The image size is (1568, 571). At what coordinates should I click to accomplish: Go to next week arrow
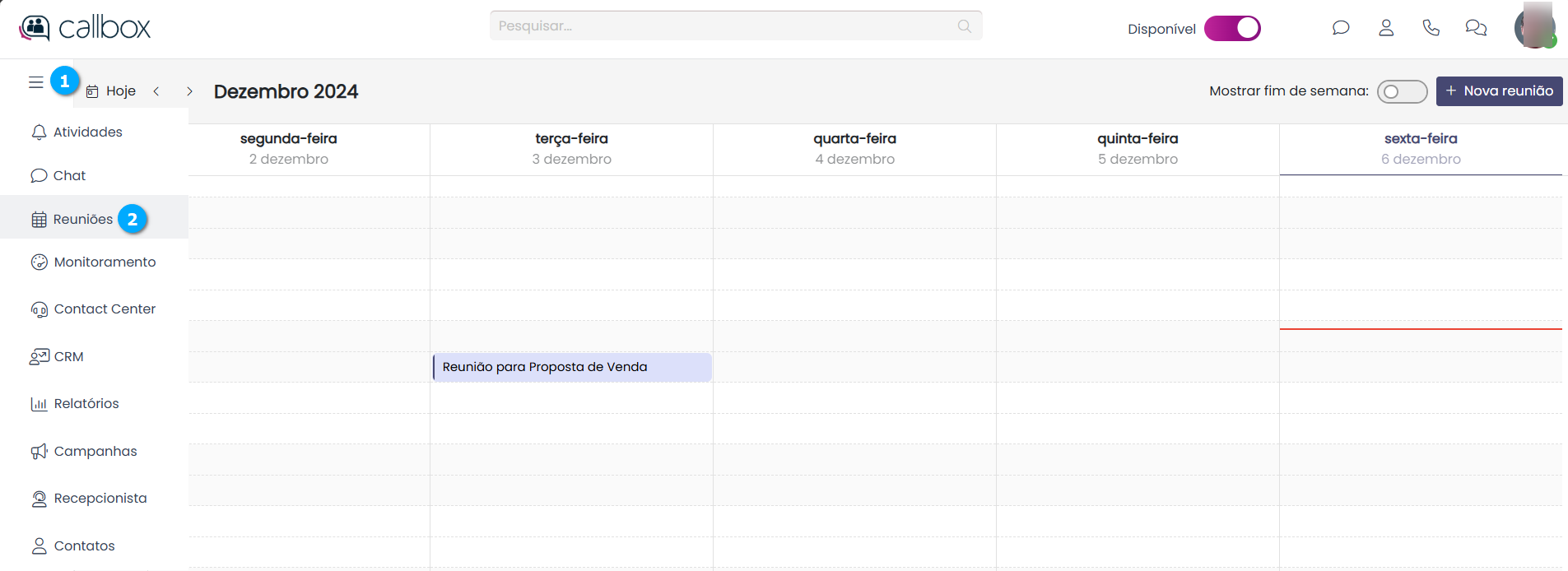(x=189, y=91)
